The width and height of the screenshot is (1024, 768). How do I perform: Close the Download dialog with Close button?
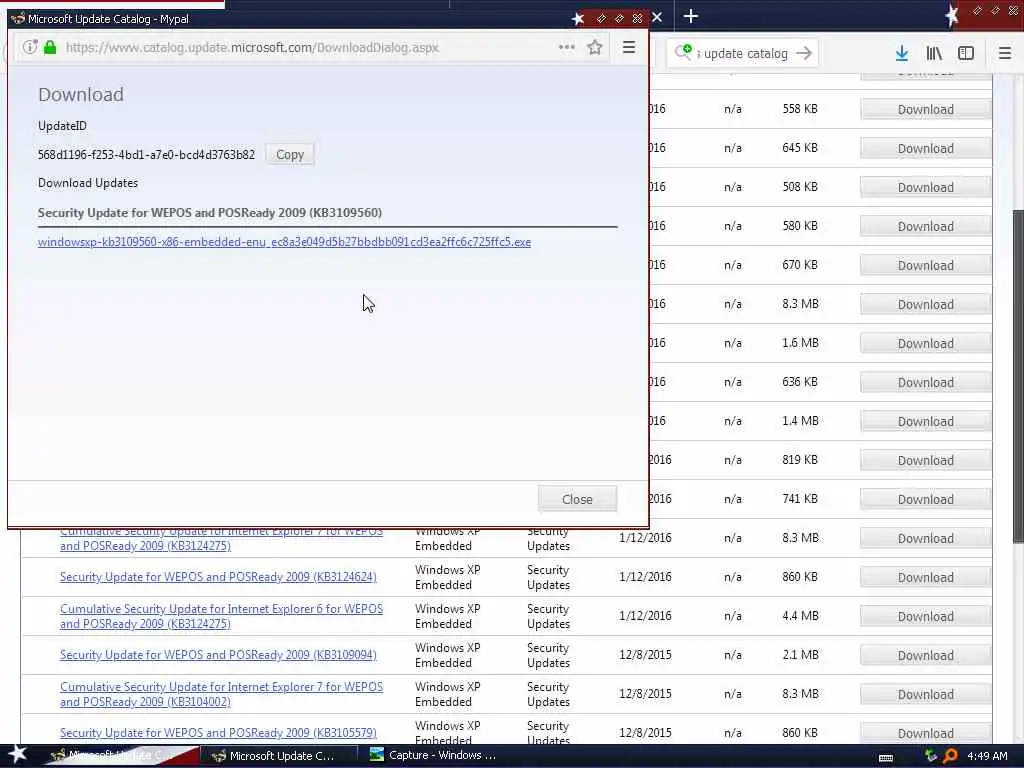pyautogui.click(x=577, y=499)
